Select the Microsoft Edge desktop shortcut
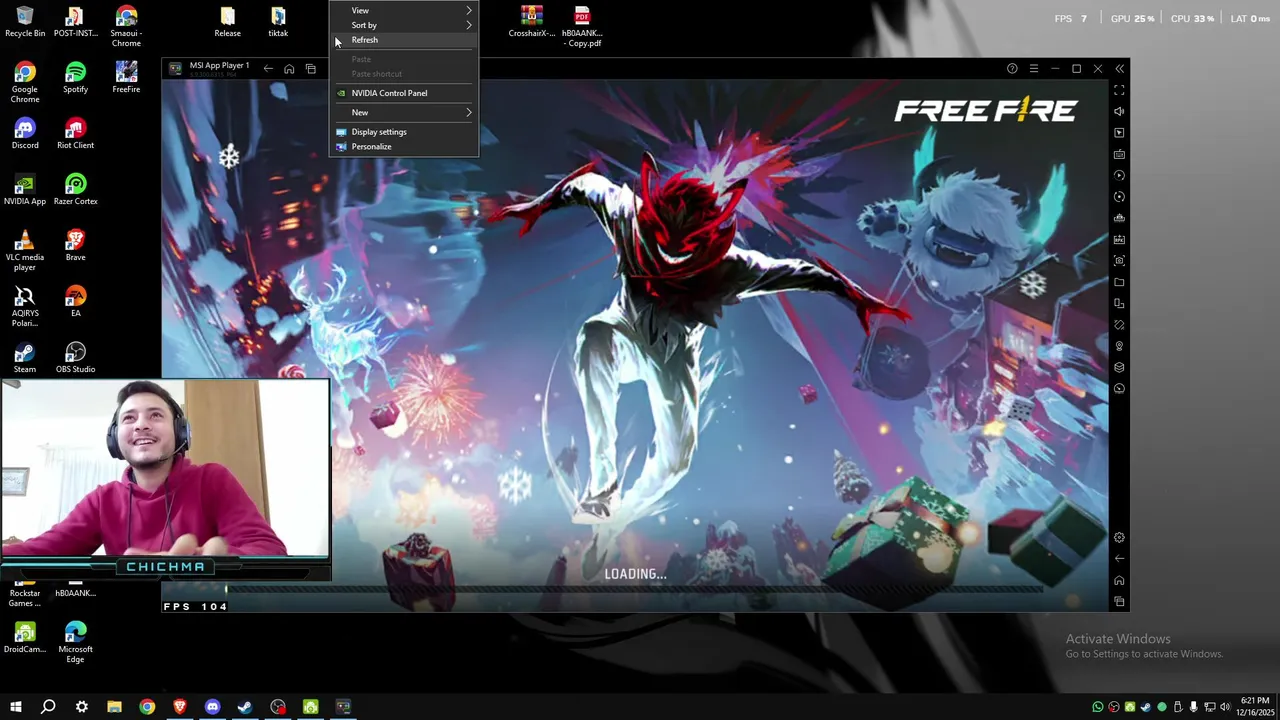The width and height of the screenshot is (1280, 720). click(75, 642)
